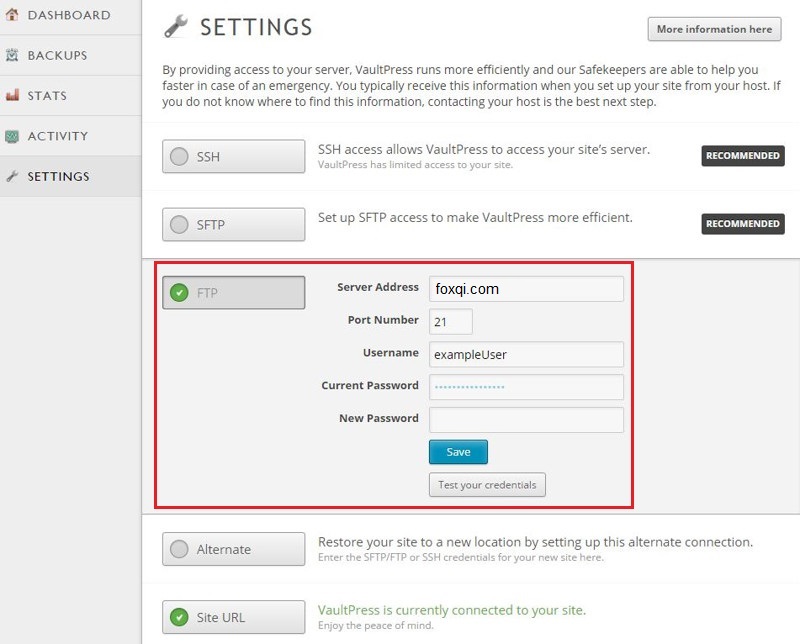Viewport: 800px width, 644px height.
Task: Click the green check icon on Site URL
Action: click(181, 617)
